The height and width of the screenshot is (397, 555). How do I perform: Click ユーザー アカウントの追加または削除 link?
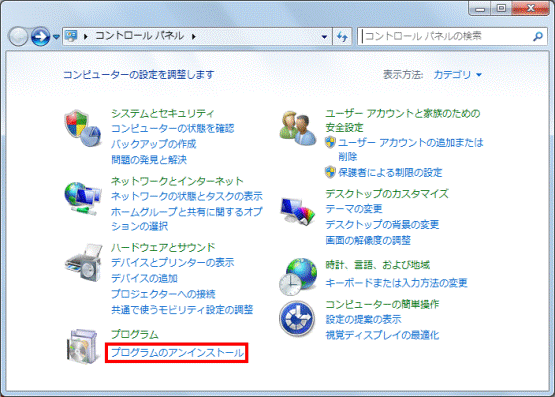pyautogui.click(x=411, y=149)
